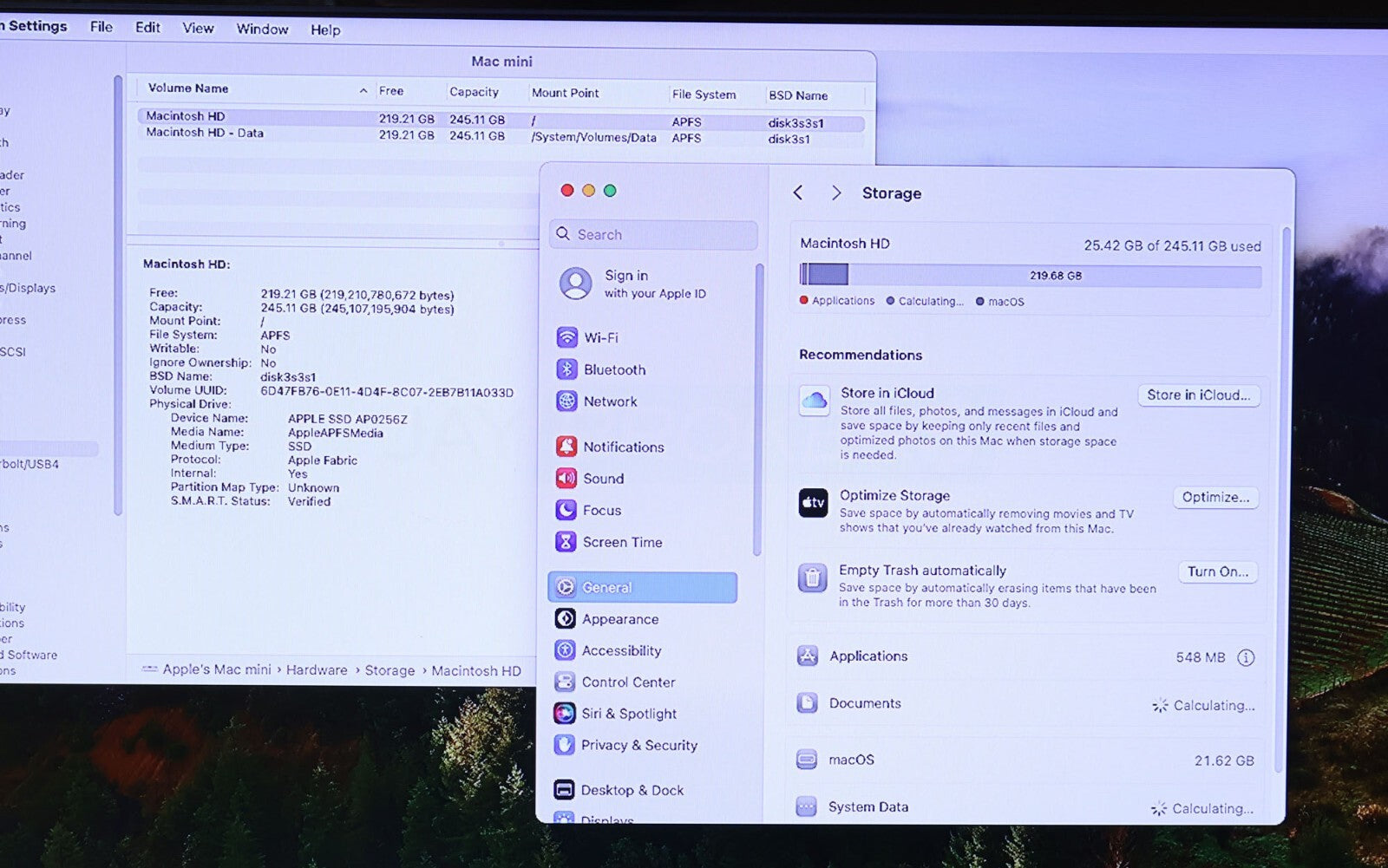Click the Capacity column header
This screenshot has height=868, width=1388.
pos(474,92)
